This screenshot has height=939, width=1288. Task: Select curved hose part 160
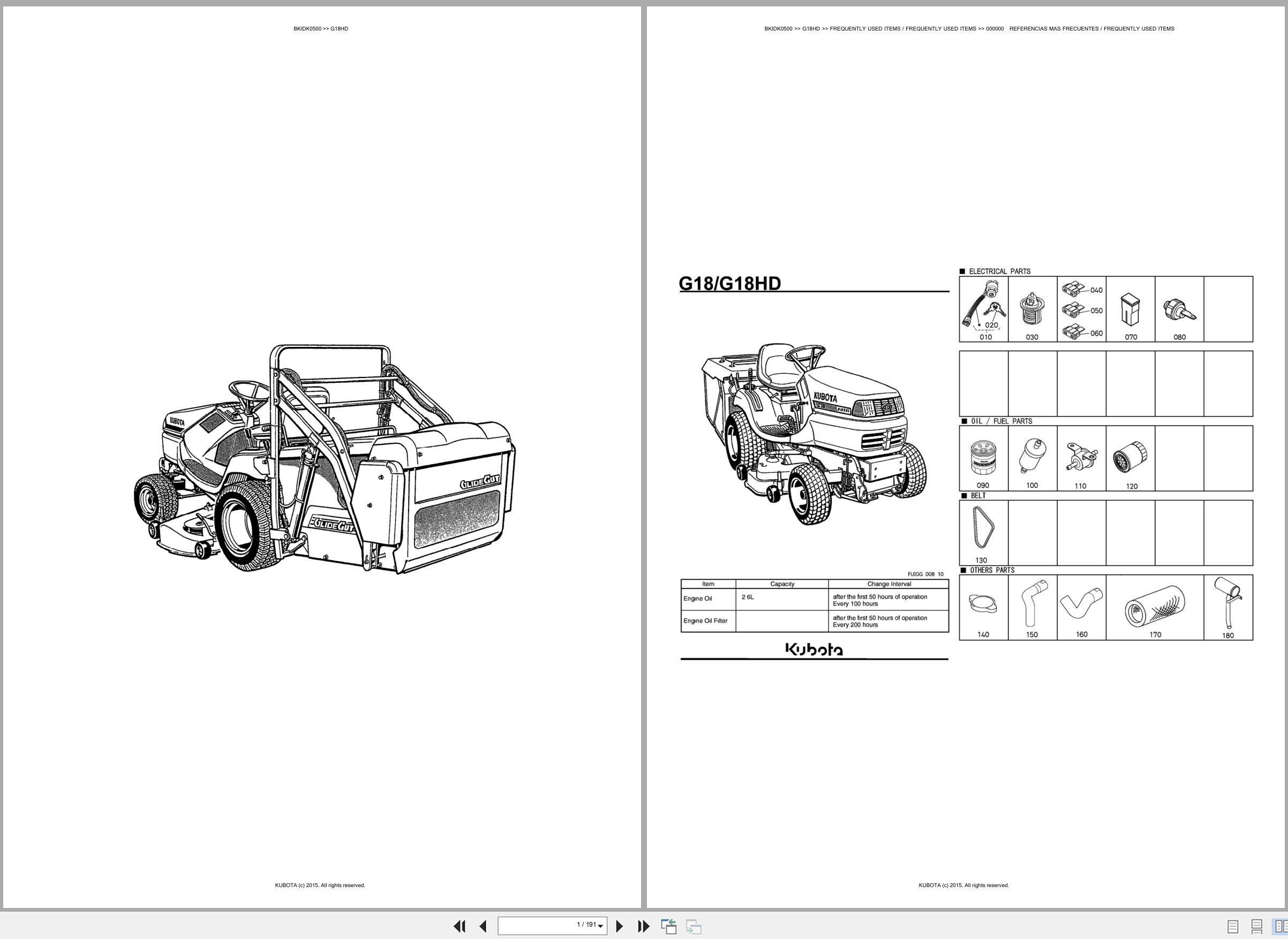(1082, 607)
